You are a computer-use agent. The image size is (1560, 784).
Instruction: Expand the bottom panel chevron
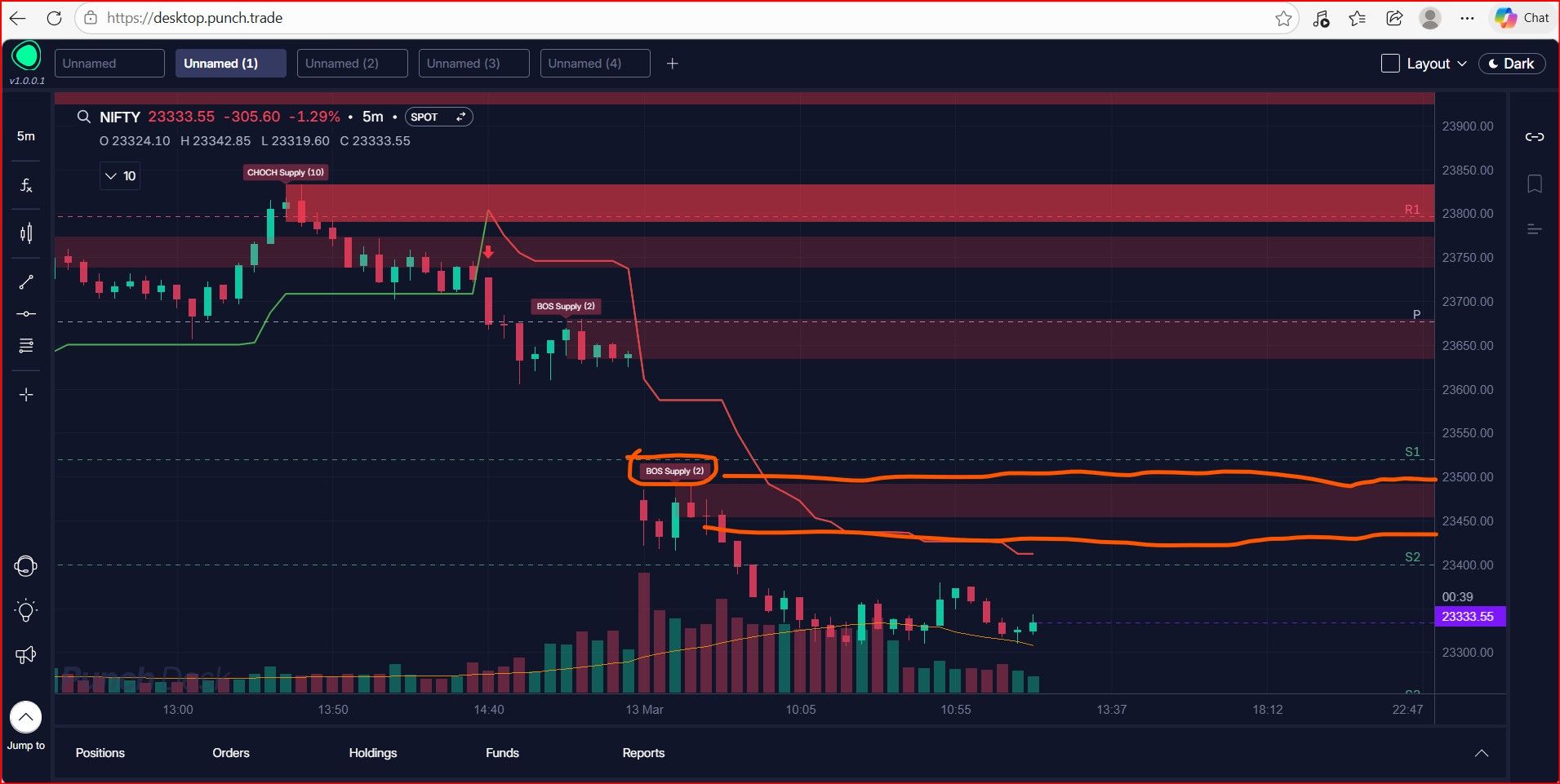(1482, 753)
